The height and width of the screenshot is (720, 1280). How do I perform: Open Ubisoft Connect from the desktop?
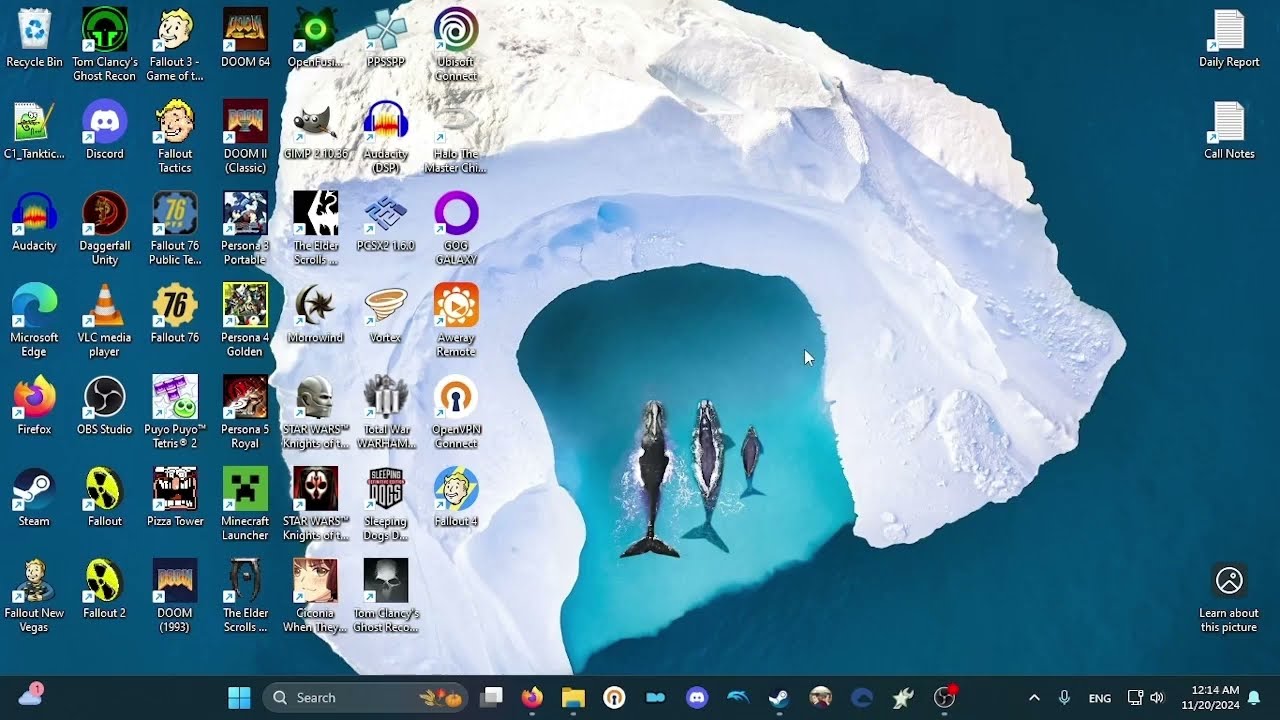coord(456,45)
